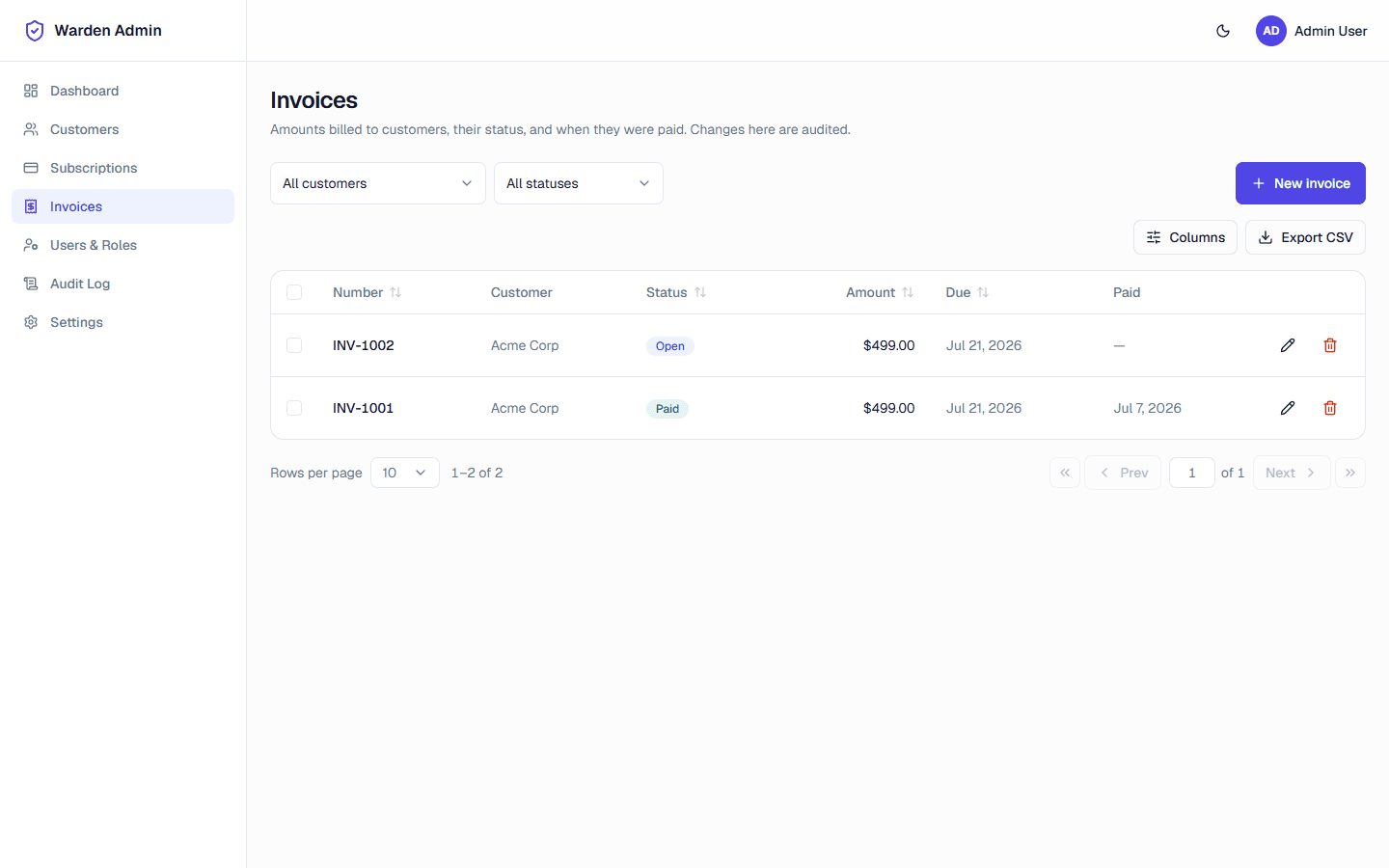
Task: Click the AD user avatar
Action: pos(1271,31)
